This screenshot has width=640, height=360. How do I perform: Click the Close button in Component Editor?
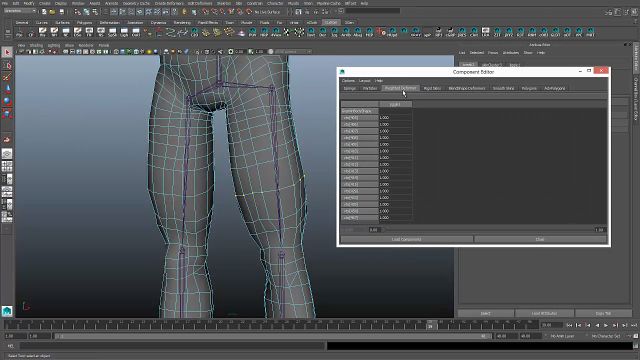[540, 239]
